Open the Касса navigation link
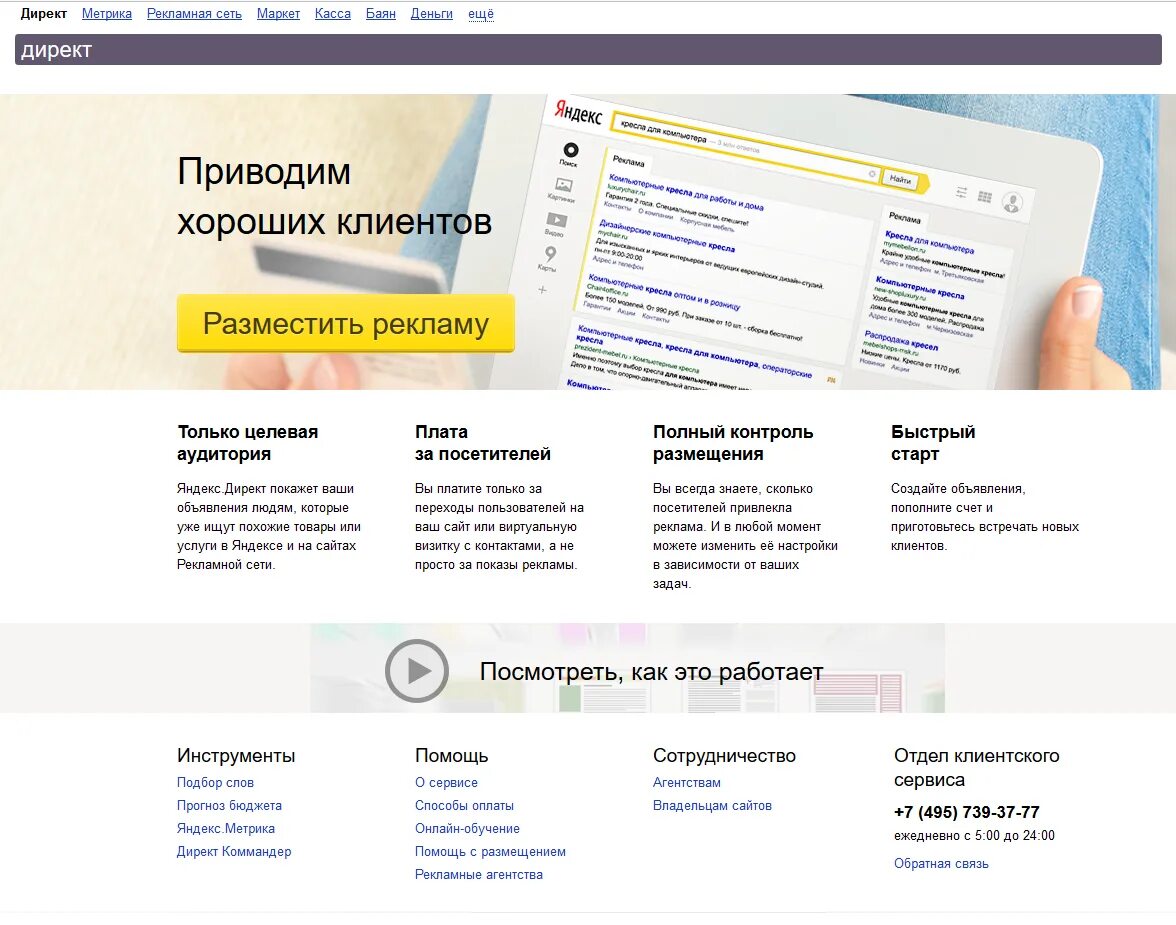This screenshot has width=1176, height=925. tap(333, 14)
